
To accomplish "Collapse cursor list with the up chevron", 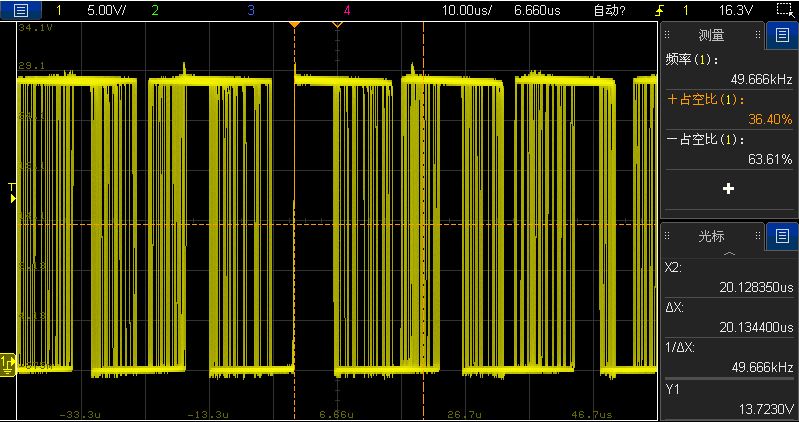I will 730,253.
